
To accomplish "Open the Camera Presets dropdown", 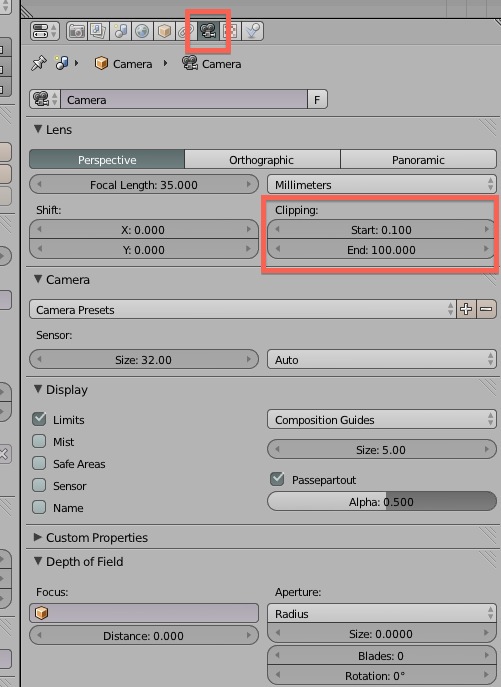I will point(243,309).
